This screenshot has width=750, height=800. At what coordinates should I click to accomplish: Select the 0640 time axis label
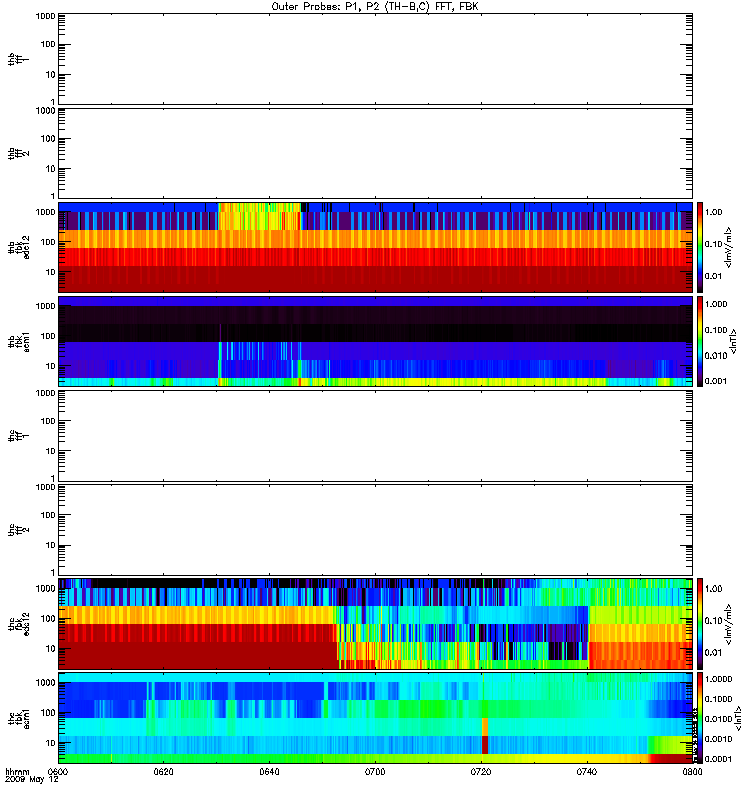tap(269, 772)
